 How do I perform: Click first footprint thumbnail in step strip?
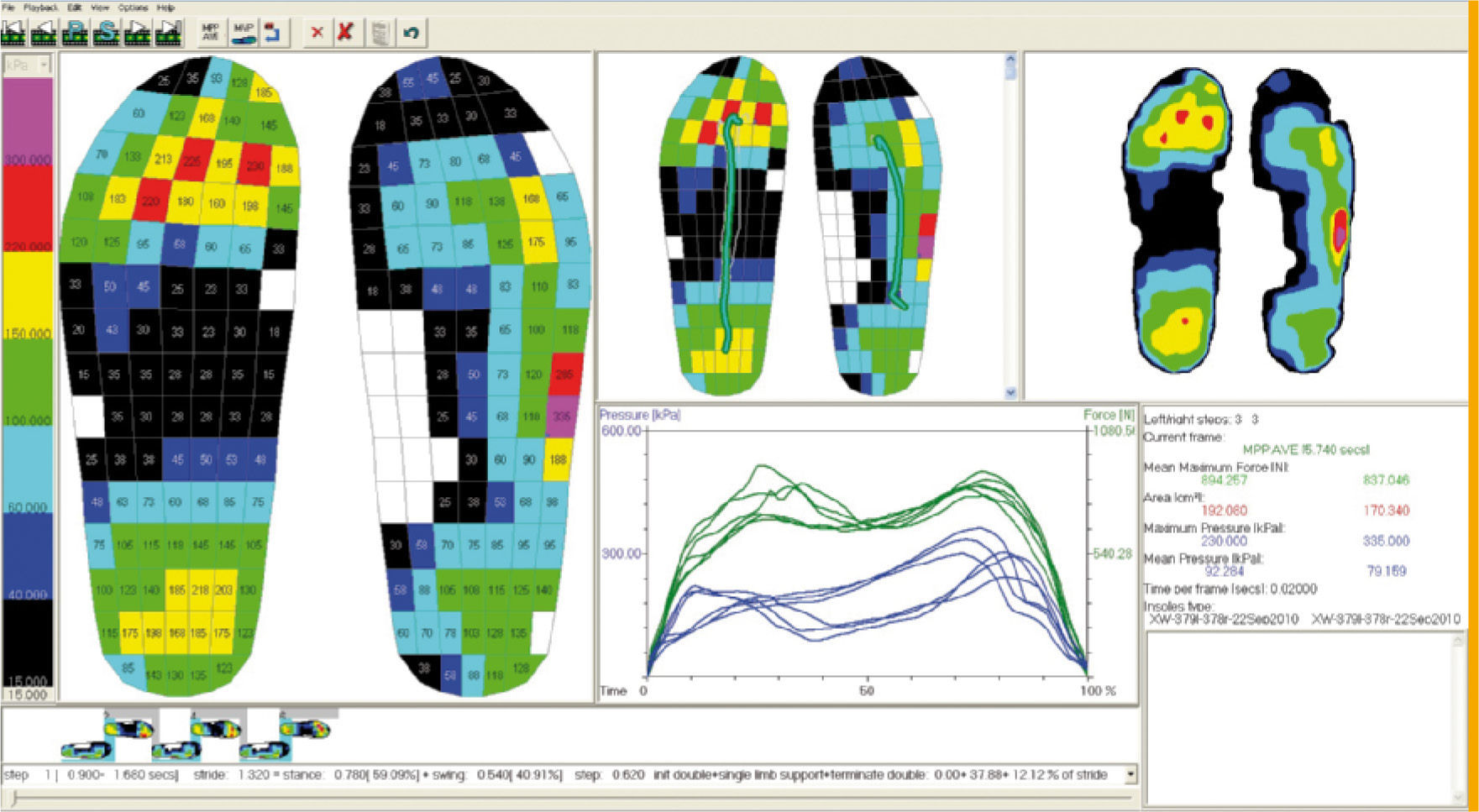tap(87, 750)
